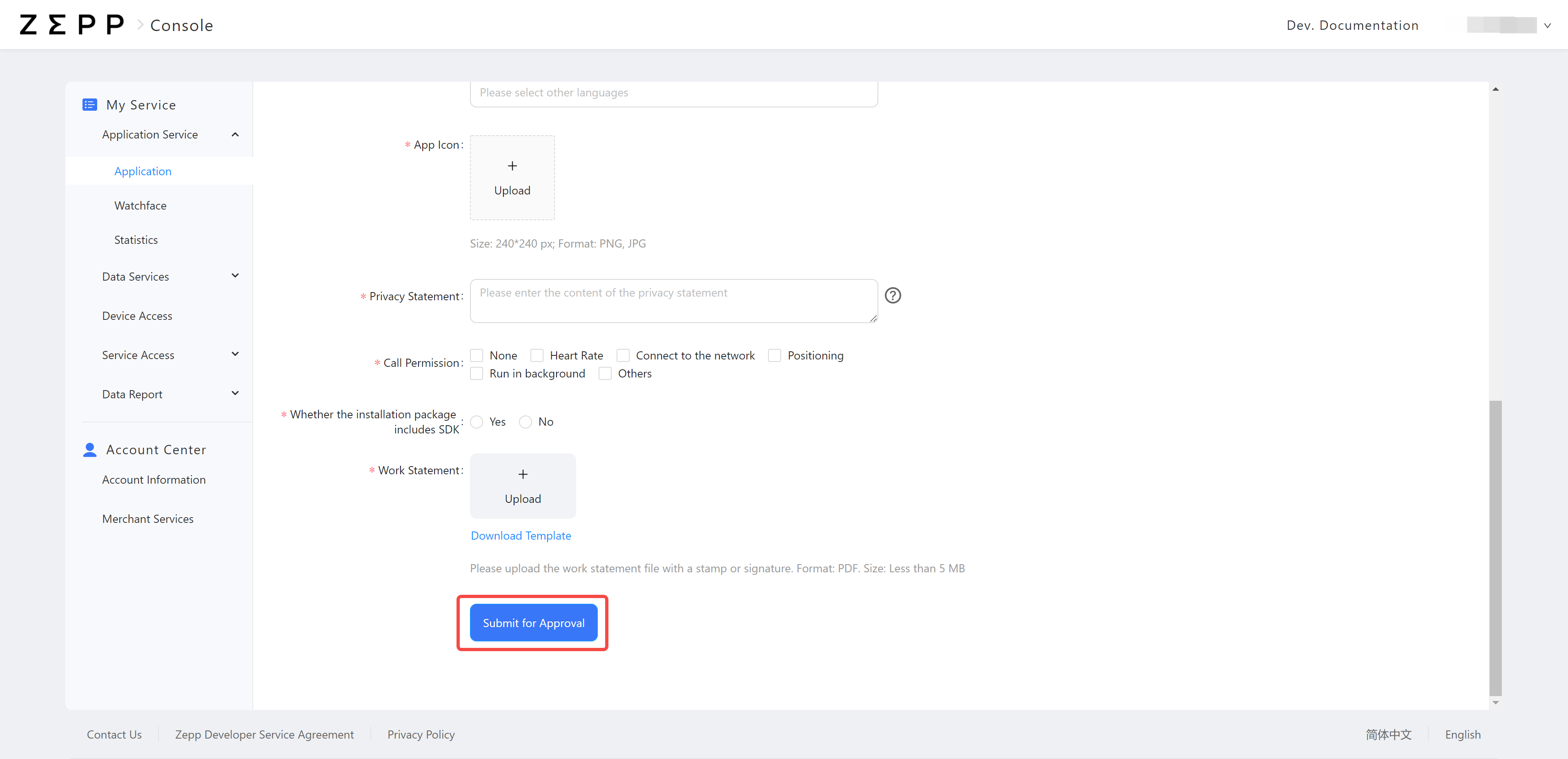Click the Download Template link
Viewport: 1568px width, 759px height.
pyautogui.click(x=521, y=536)
